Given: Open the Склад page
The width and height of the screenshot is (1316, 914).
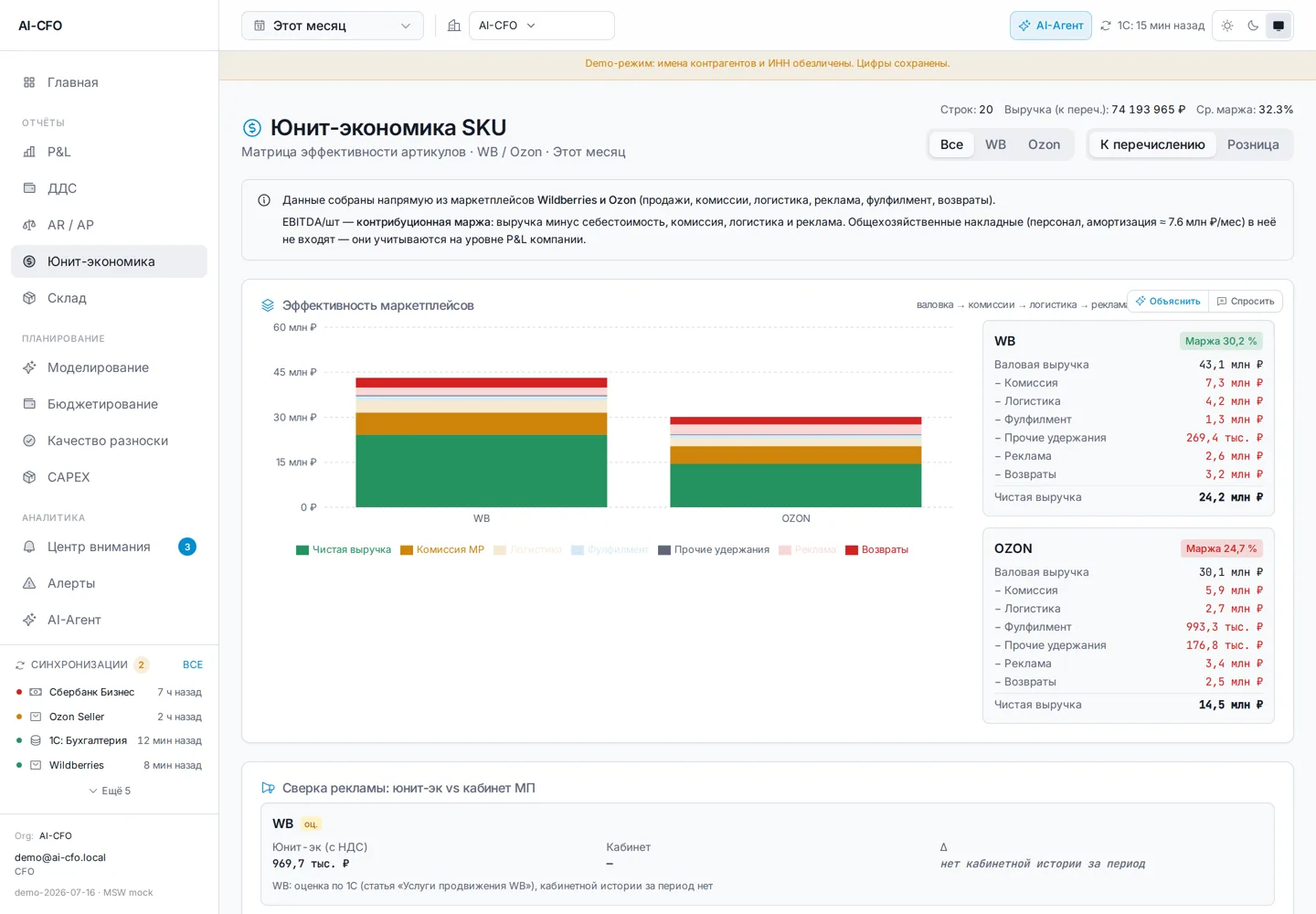Looking at the screenshot, I should [109, 298].
